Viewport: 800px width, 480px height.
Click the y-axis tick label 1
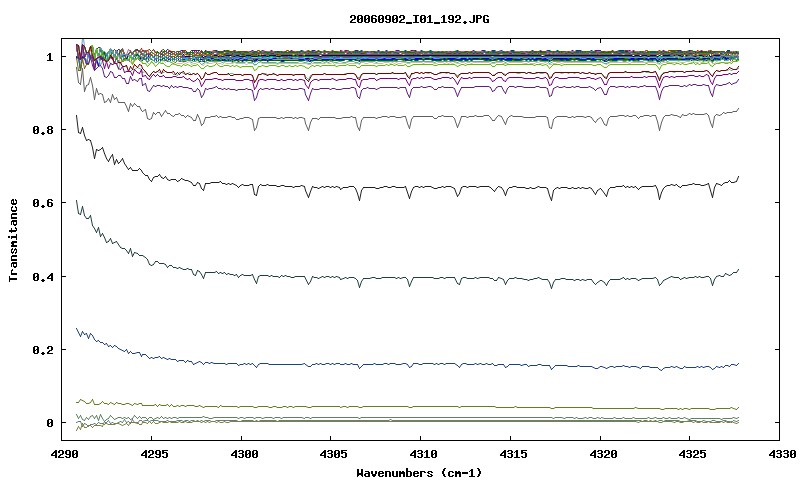[49, 57]
